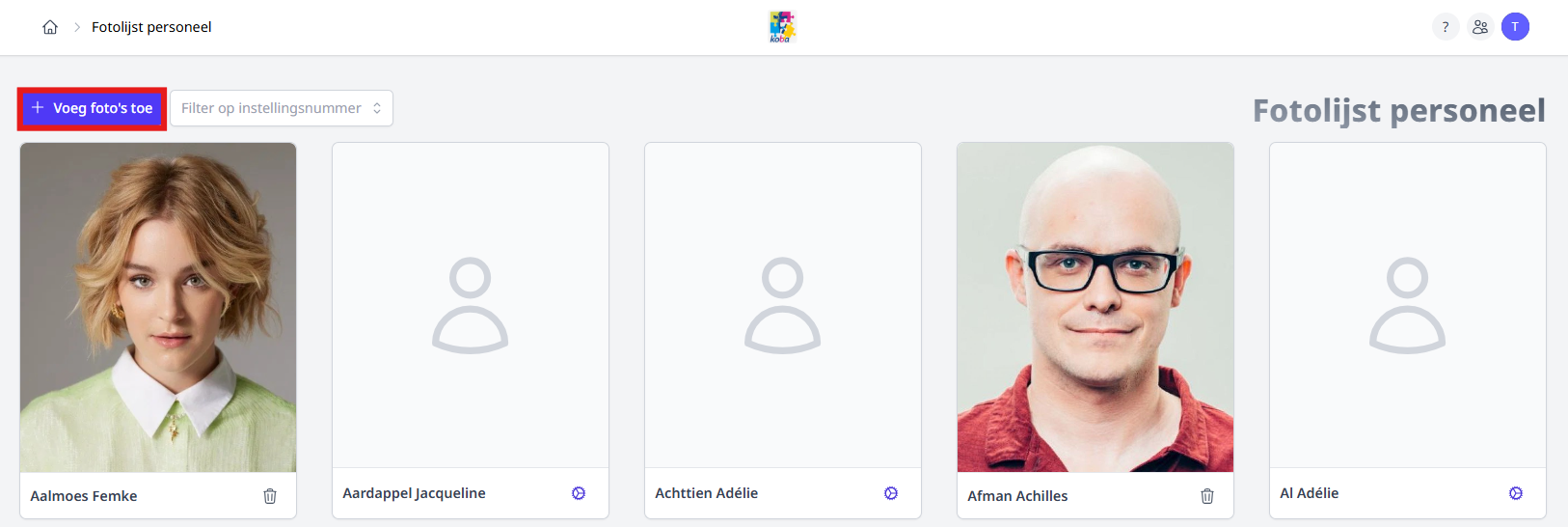Click the name Afman Achilles
Screen dimensions: 1568x527
point(1017,496)
